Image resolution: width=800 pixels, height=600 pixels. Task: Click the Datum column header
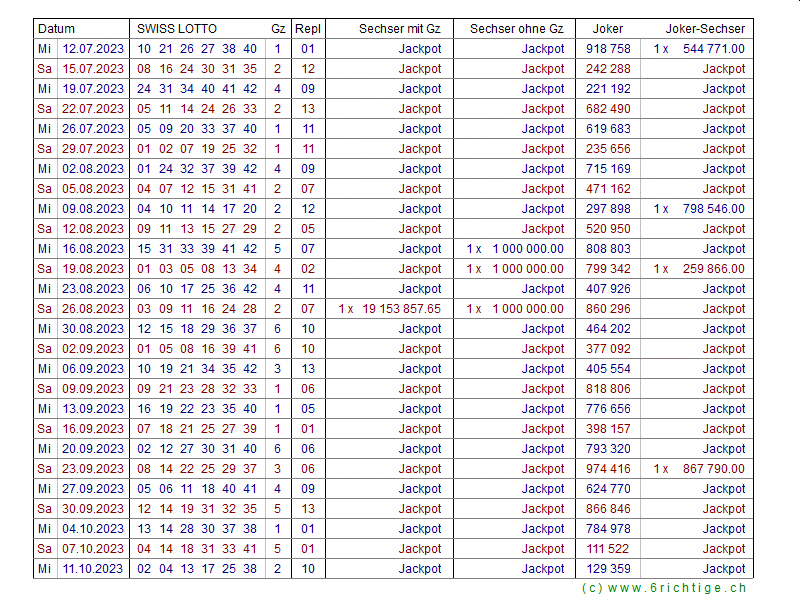[x=57, y=29]
